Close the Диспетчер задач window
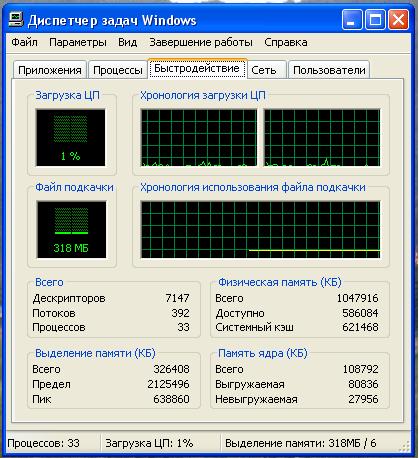This screenshot has width=419, height=458. [399, 20]
